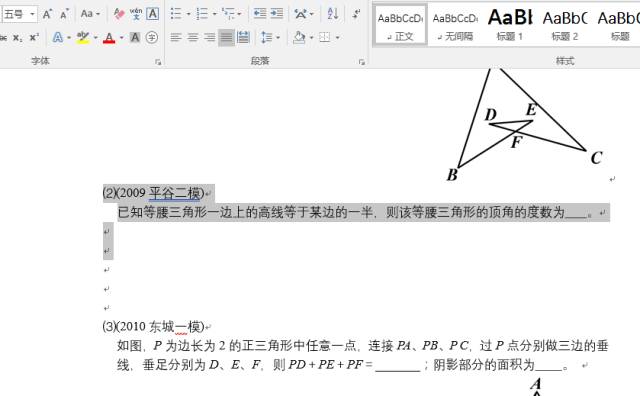
Task: Open line and paragraph spacing options
Action: [269, 38]
